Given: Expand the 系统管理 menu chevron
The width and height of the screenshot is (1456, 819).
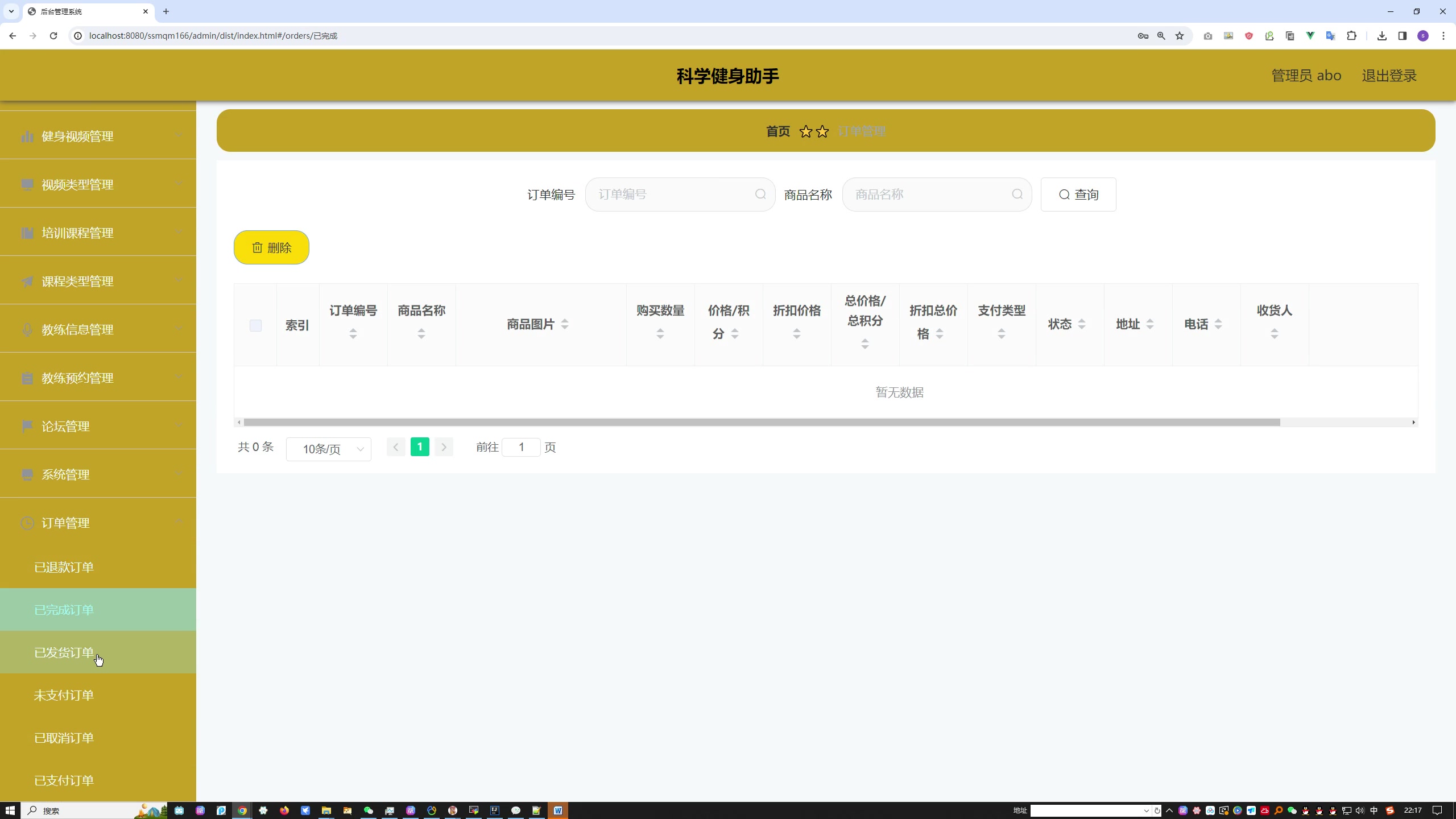Looking at the screenshot, I should (179, 474).
